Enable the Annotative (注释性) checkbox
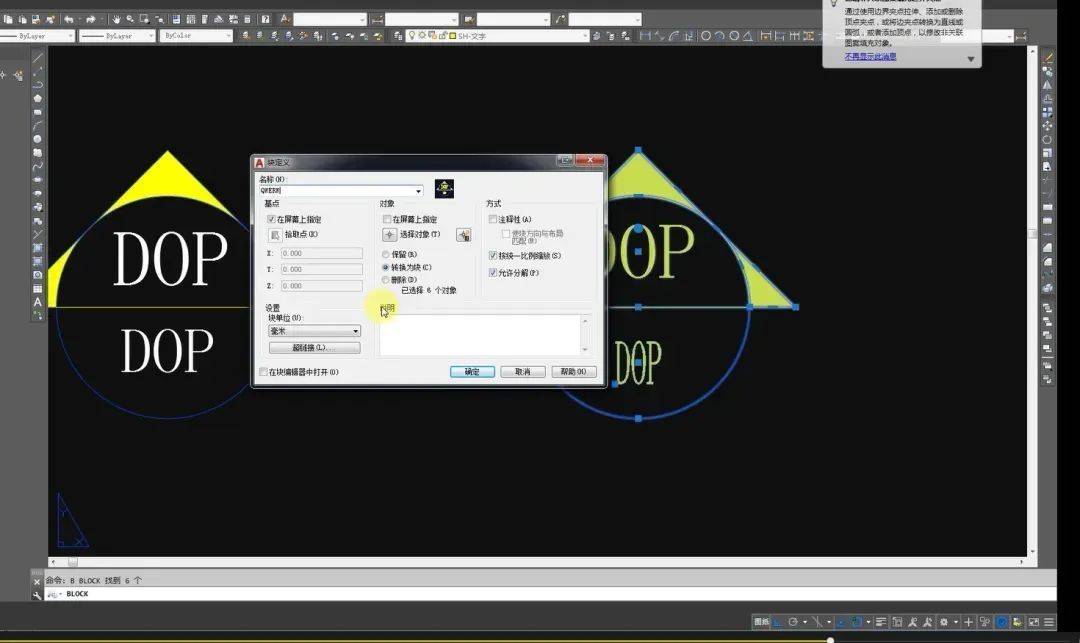This screenshot has width=1080, height=643. tap(492, 219)
